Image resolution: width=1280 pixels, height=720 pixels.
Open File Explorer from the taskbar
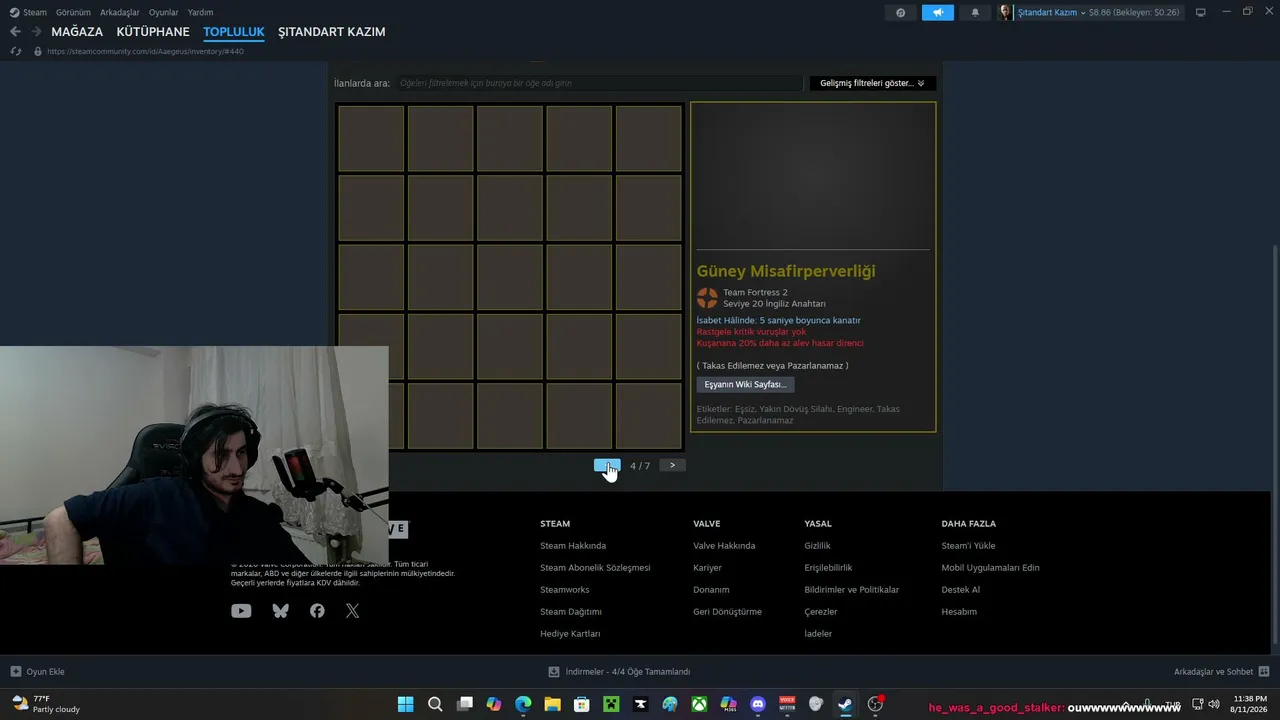(552, 704)
